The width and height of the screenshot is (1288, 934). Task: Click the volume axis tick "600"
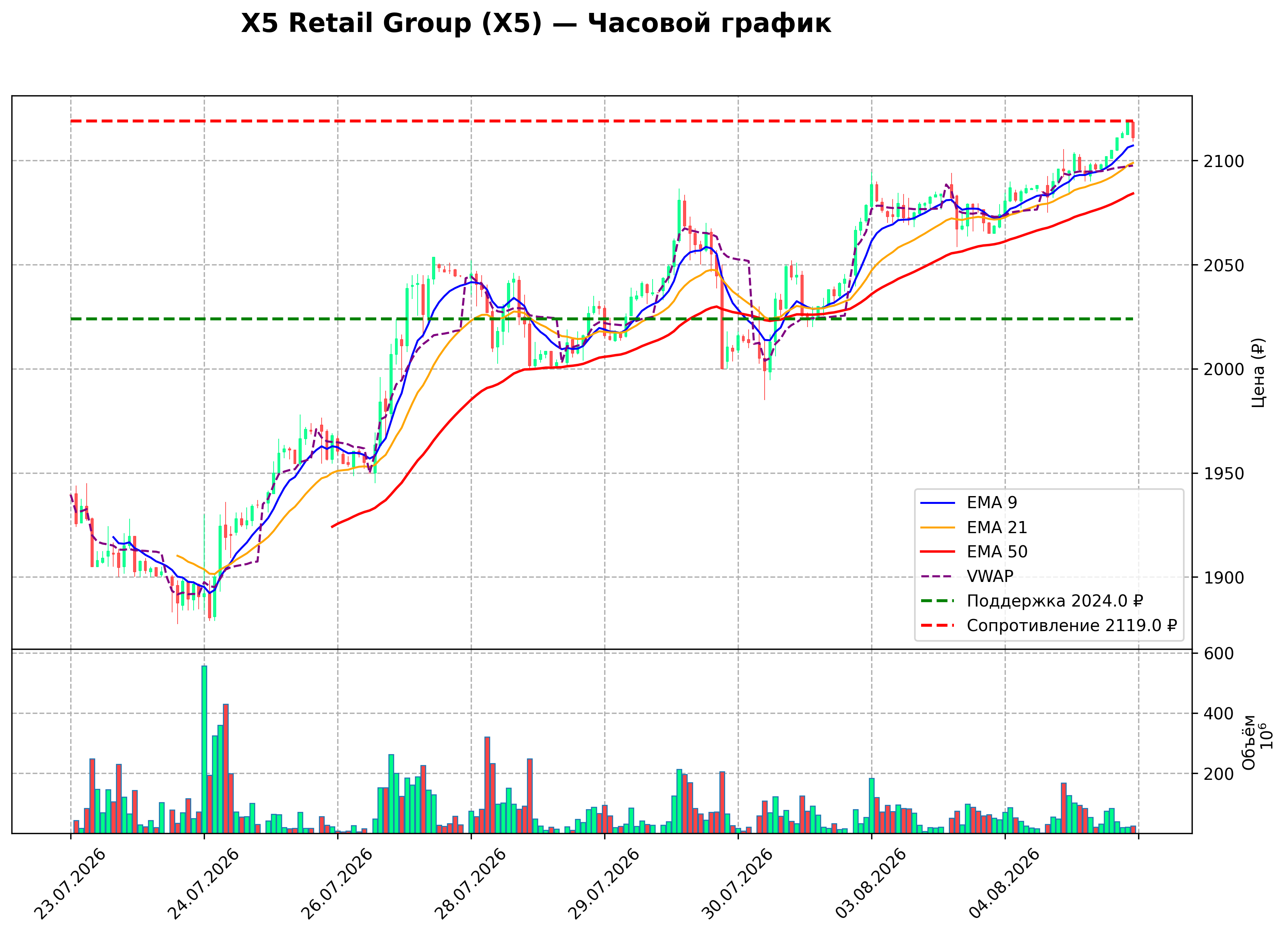click(1218, 653)
